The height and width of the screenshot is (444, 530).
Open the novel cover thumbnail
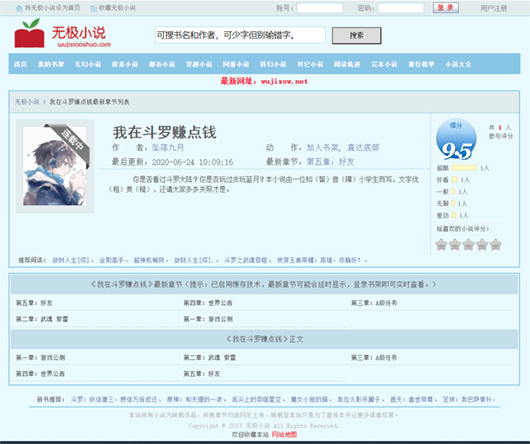54,166
